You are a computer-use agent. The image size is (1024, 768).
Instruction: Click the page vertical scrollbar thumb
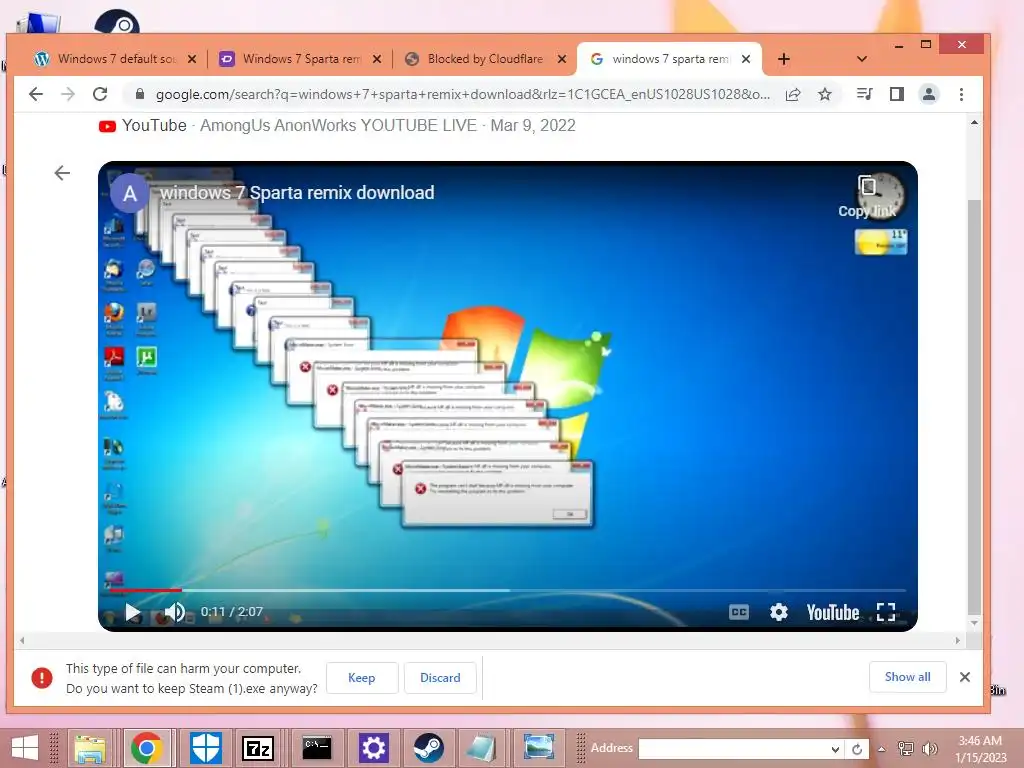click(x=974, y=407)
